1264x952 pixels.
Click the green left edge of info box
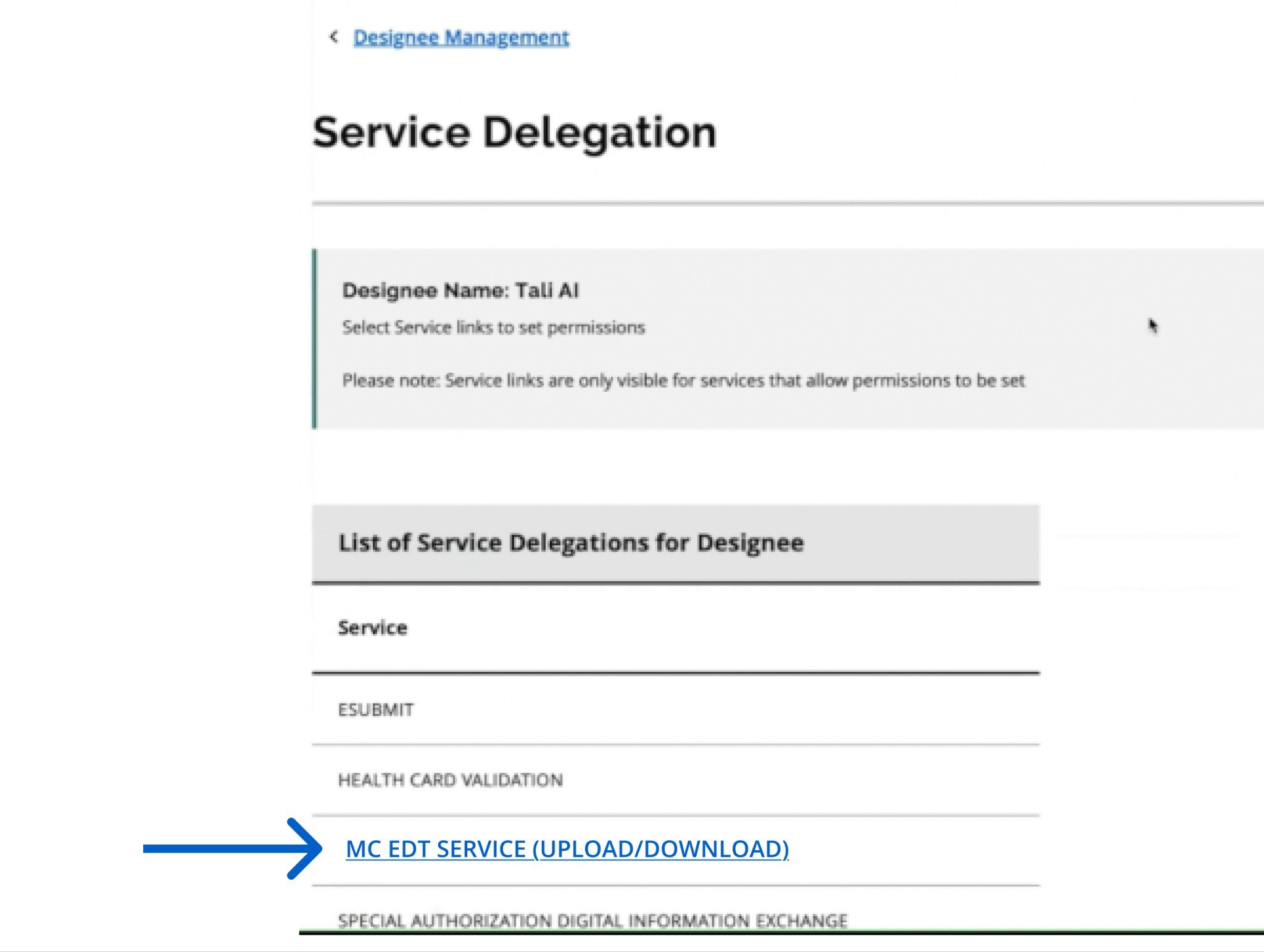(315, 338)
